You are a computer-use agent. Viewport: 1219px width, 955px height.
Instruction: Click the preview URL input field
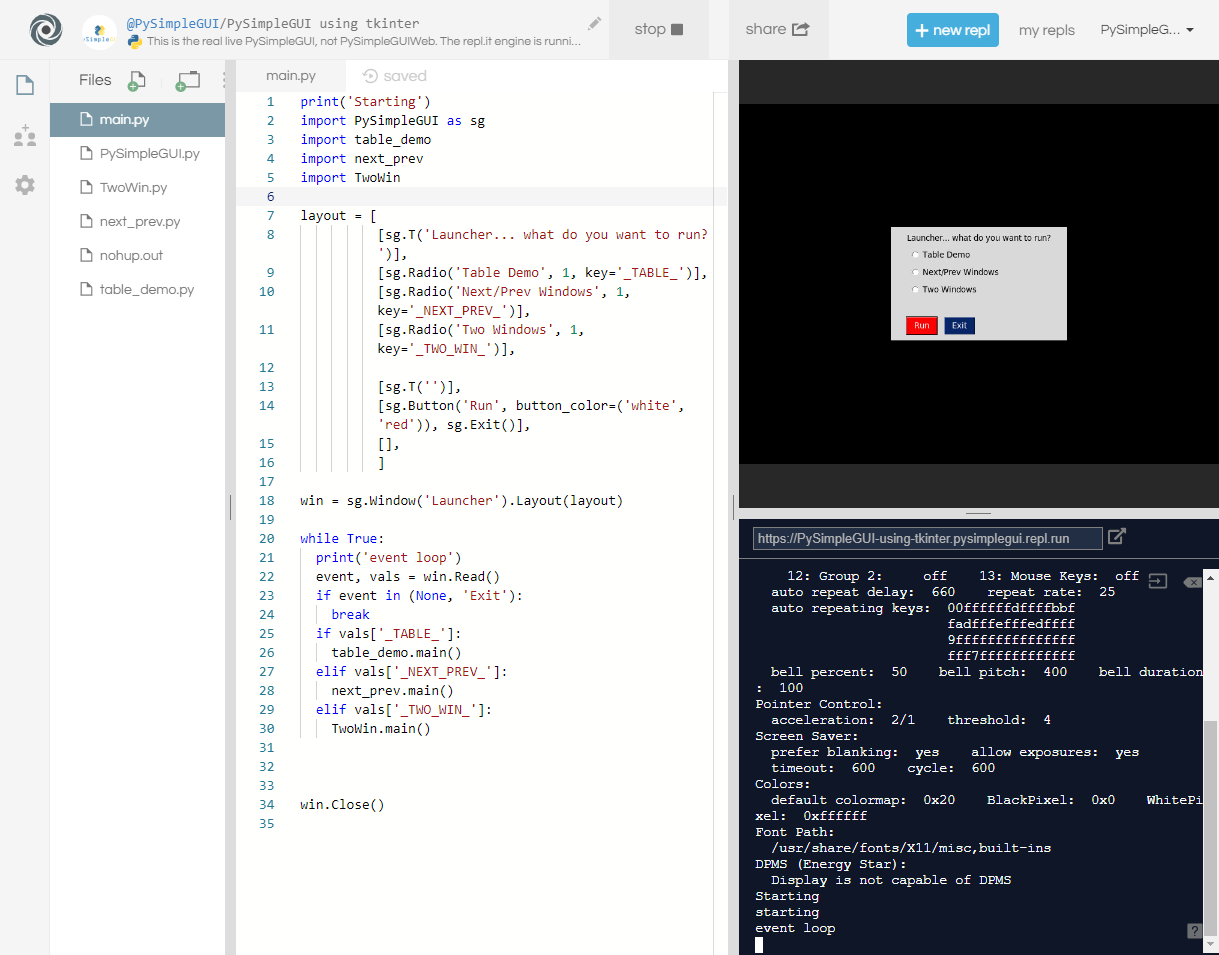928,538
